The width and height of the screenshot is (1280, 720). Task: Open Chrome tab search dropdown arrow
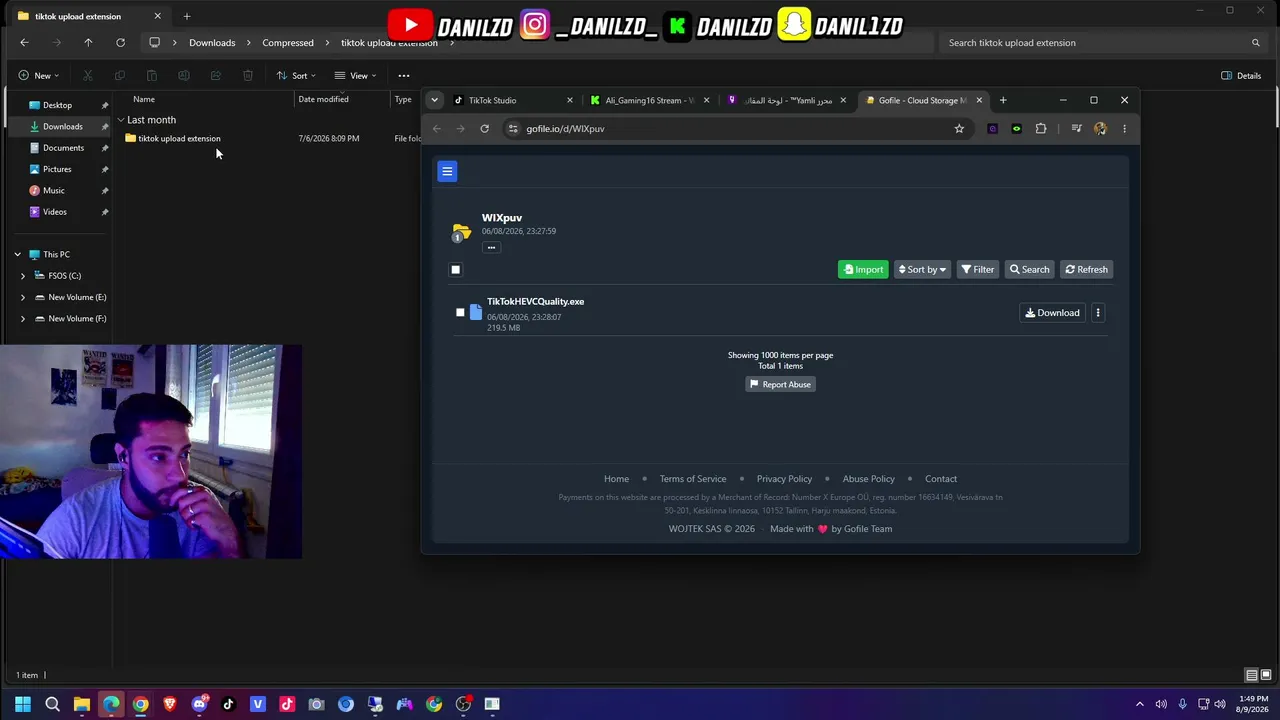point(434,100)
